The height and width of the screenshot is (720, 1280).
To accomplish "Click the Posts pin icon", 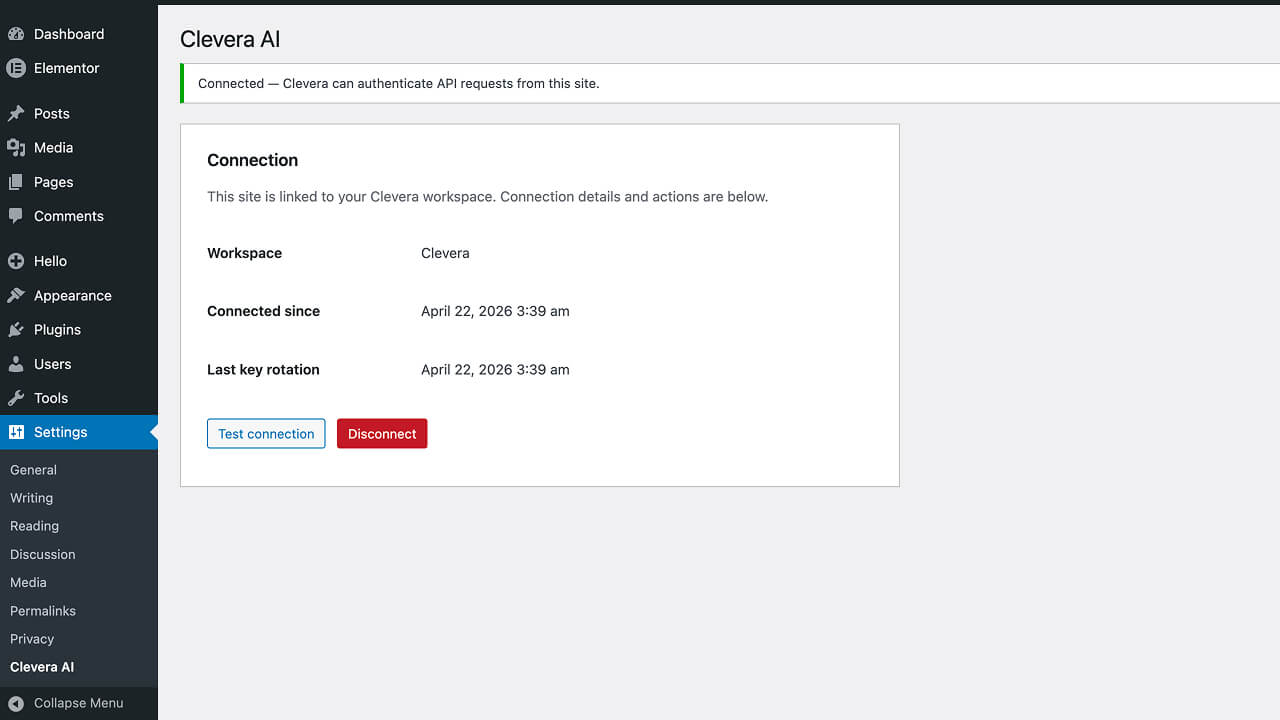I will click(17, 113).
